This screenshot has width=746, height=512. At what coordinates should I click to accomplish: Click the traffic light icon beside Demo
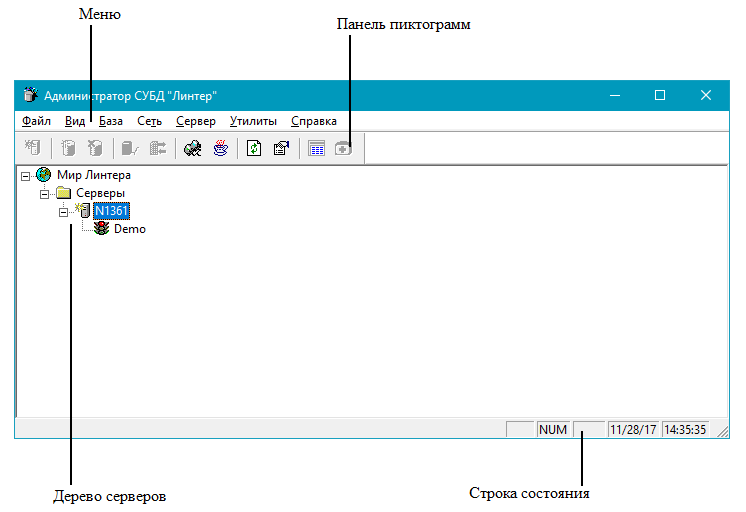coord(102,229)
